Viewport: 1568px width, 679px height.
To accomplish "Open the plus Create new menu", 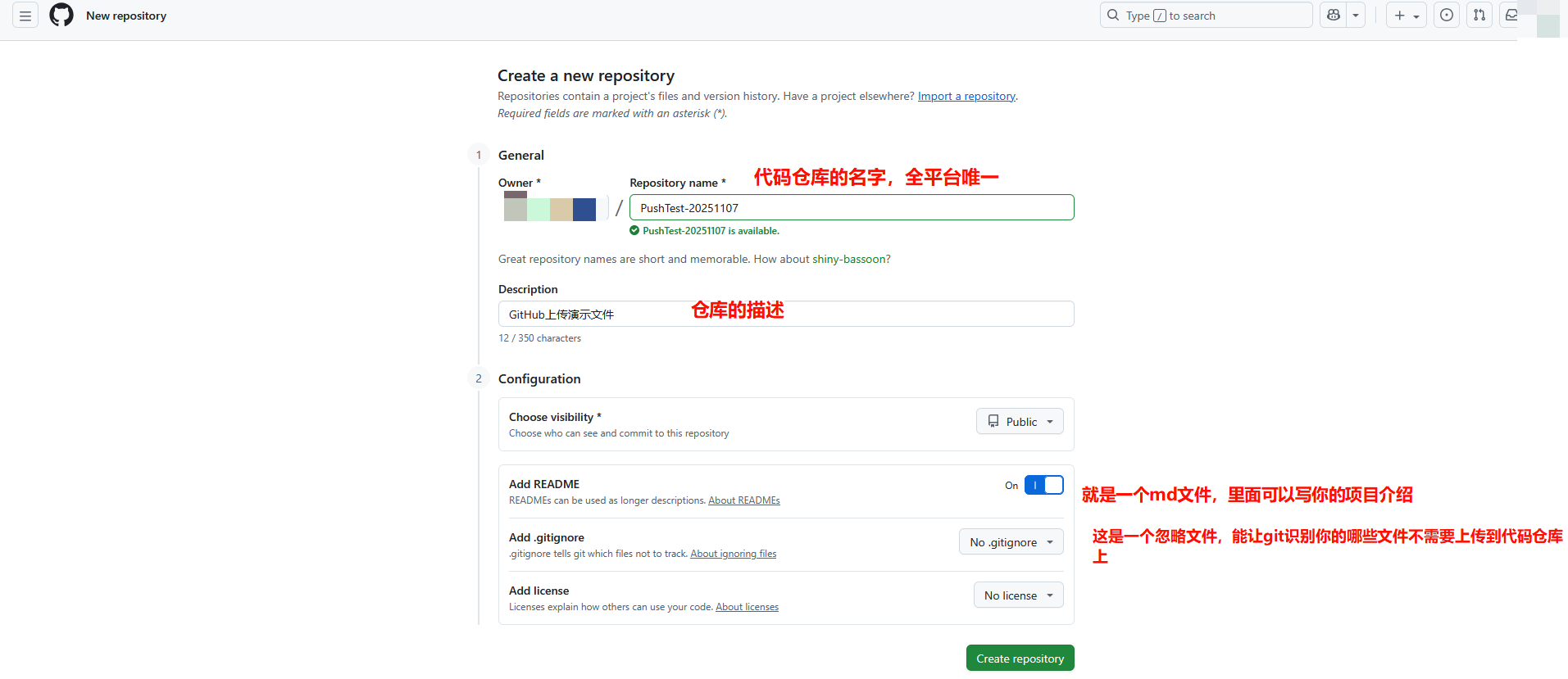I will [x=1407, y=16].
